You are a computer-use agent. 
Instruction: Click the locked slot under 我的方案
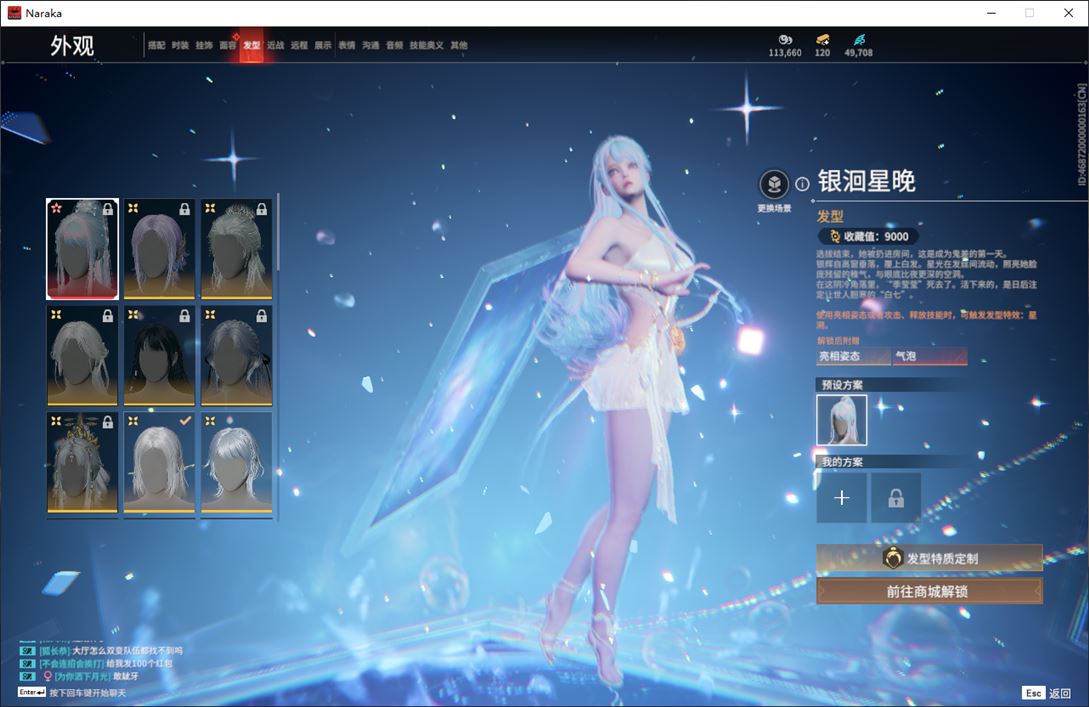coord(896,497)
